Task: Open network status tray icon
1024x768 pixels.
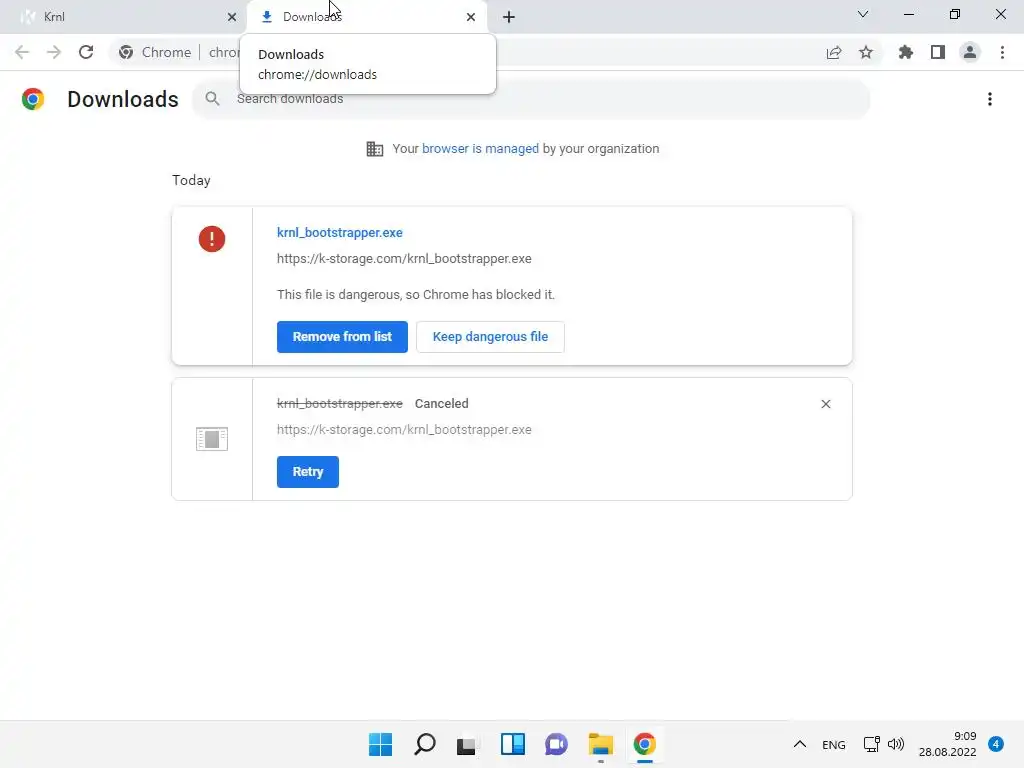Action: pyautogui.click(x=871, y=744)
